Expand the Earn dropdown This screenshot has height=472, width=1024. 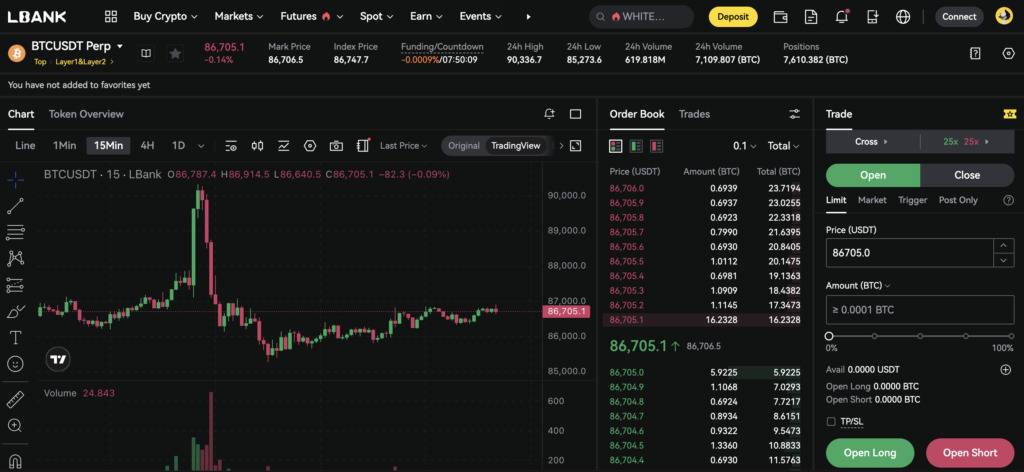[x=426, y=16]
